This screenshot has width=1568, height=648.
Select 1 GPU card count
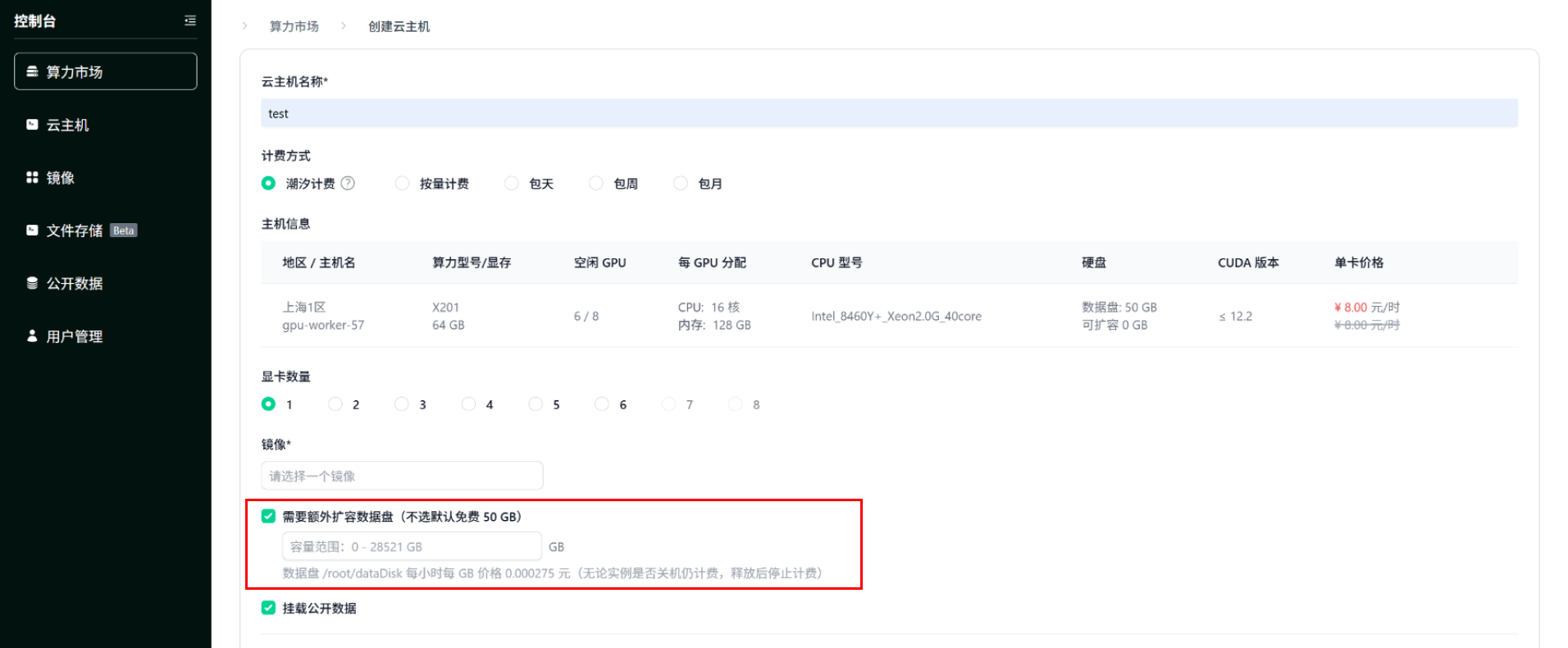coord(268,404)
